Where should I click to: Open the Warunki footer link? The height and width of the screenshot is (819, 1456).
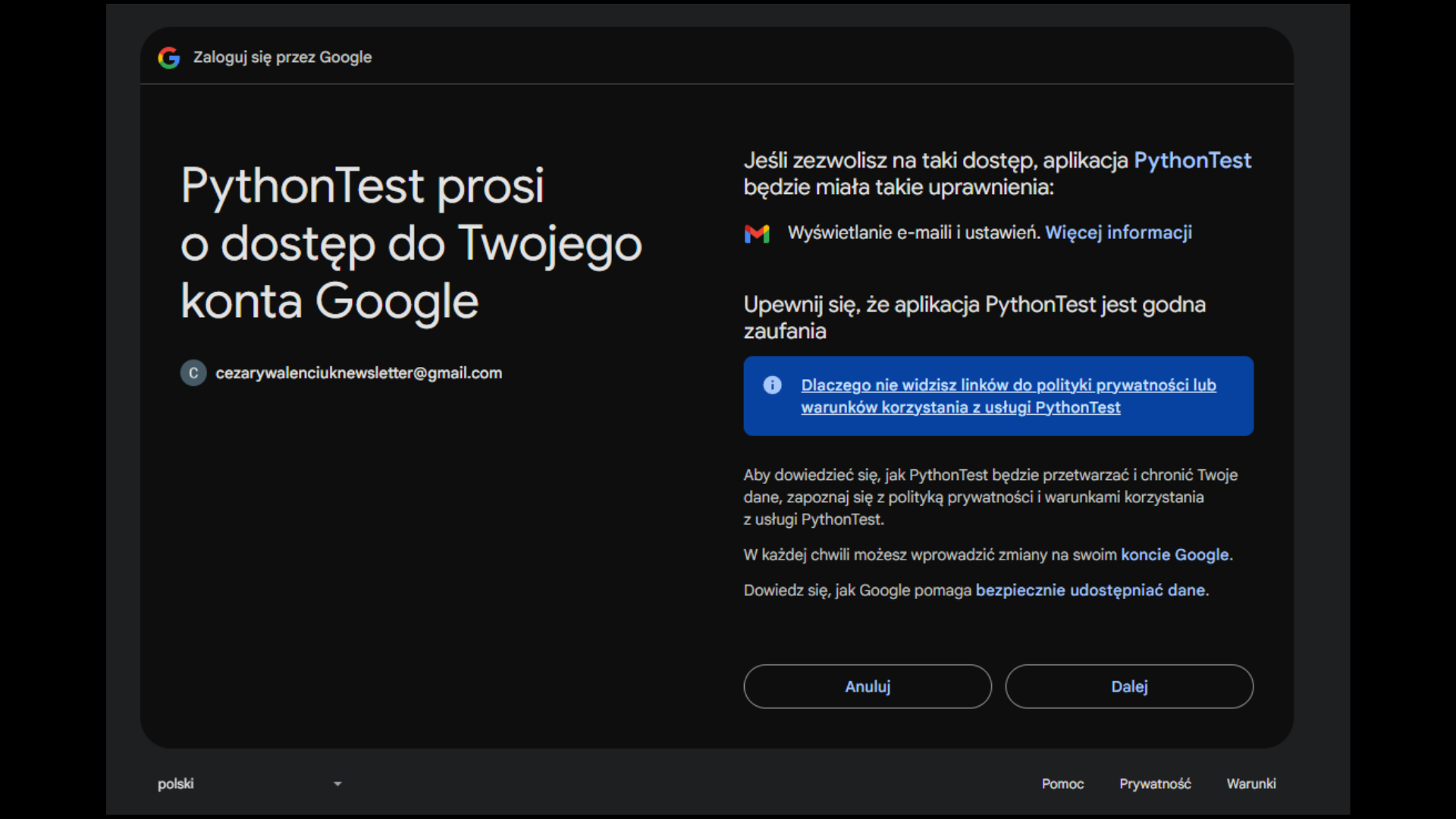click(1251, 784)
